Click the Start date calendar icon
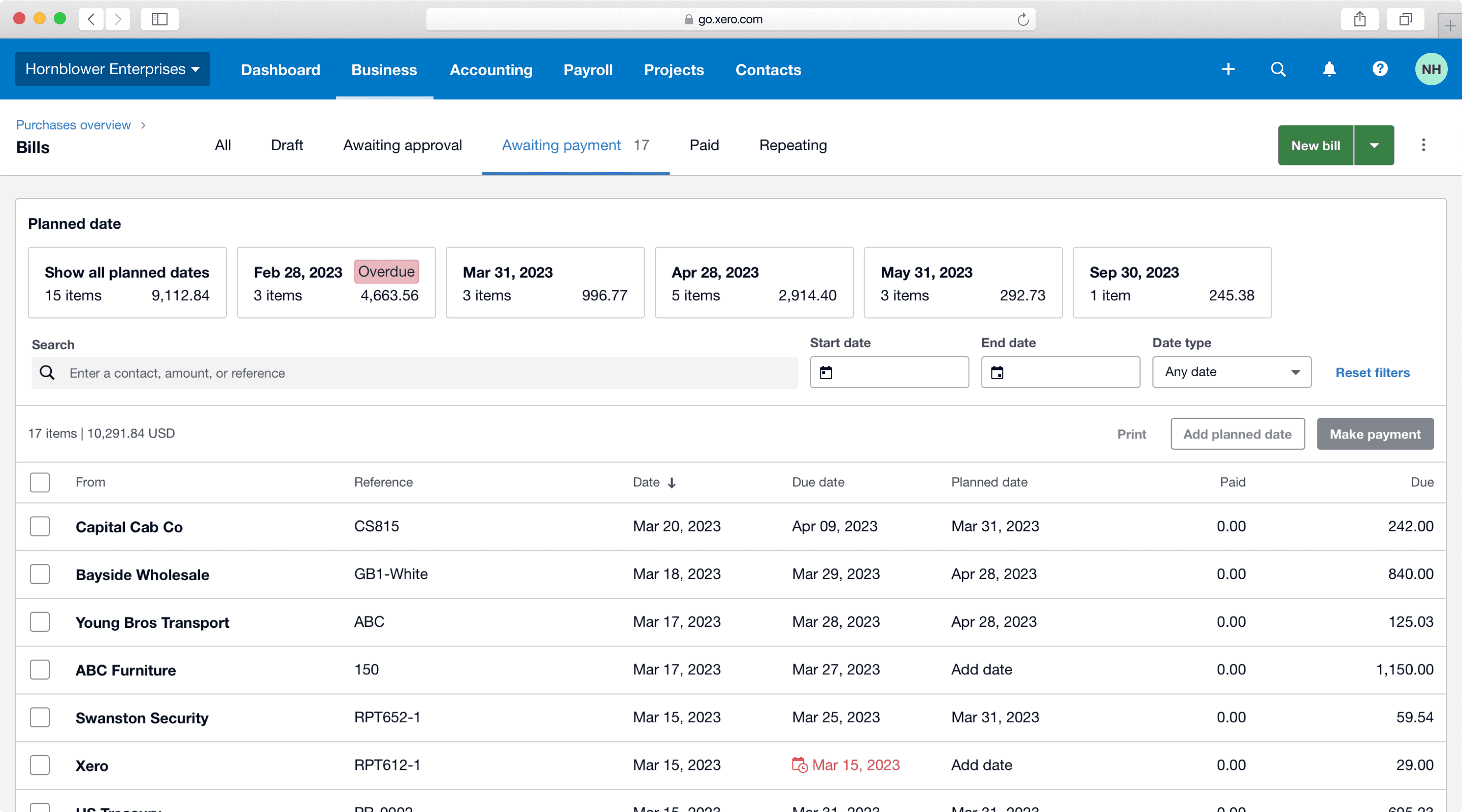 tap(826, 372)
